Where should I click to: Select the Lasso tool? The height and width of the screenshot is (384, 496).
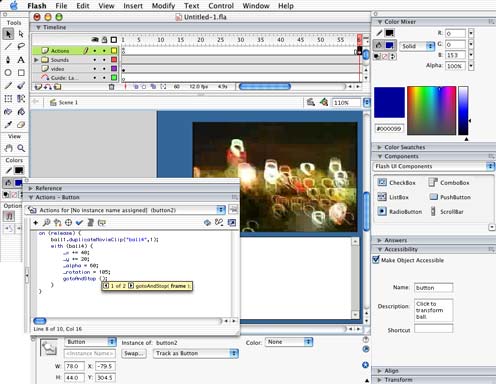click(x=21, y=46)
